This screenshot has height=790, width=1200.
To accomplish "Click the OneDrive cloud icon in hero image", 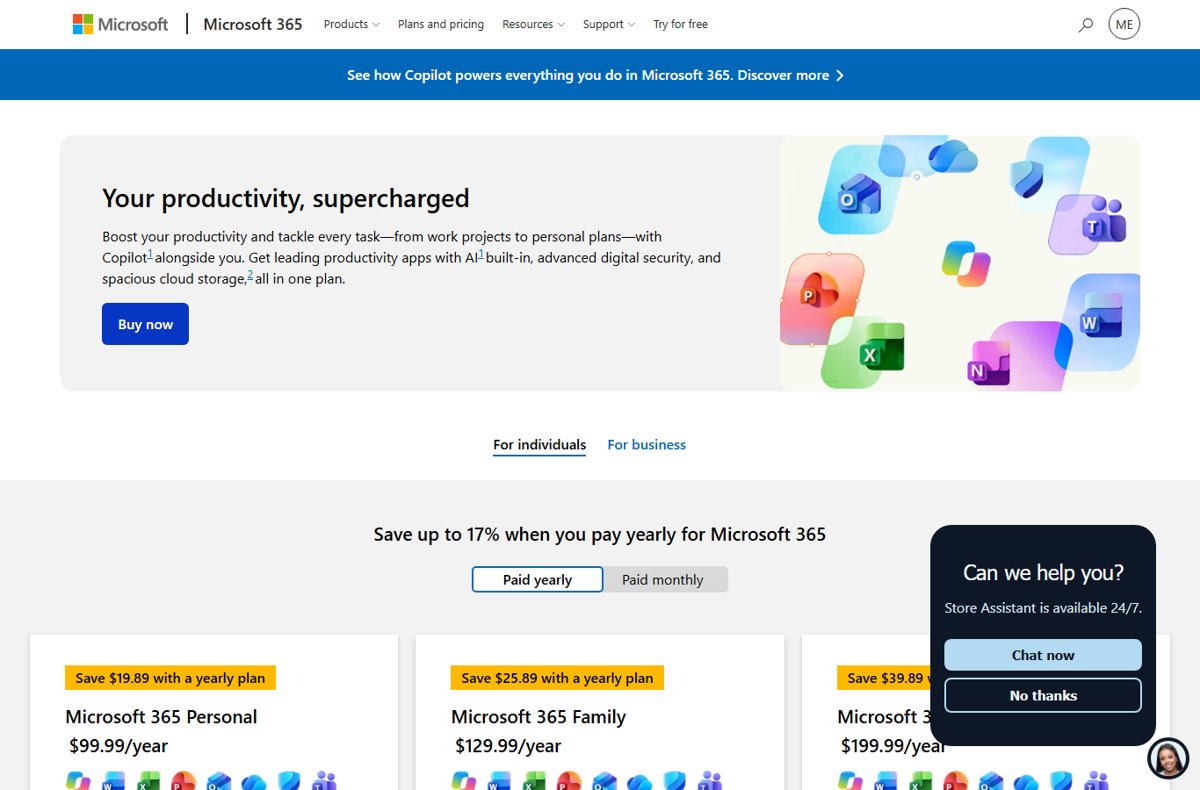I will tap(952, 155).
